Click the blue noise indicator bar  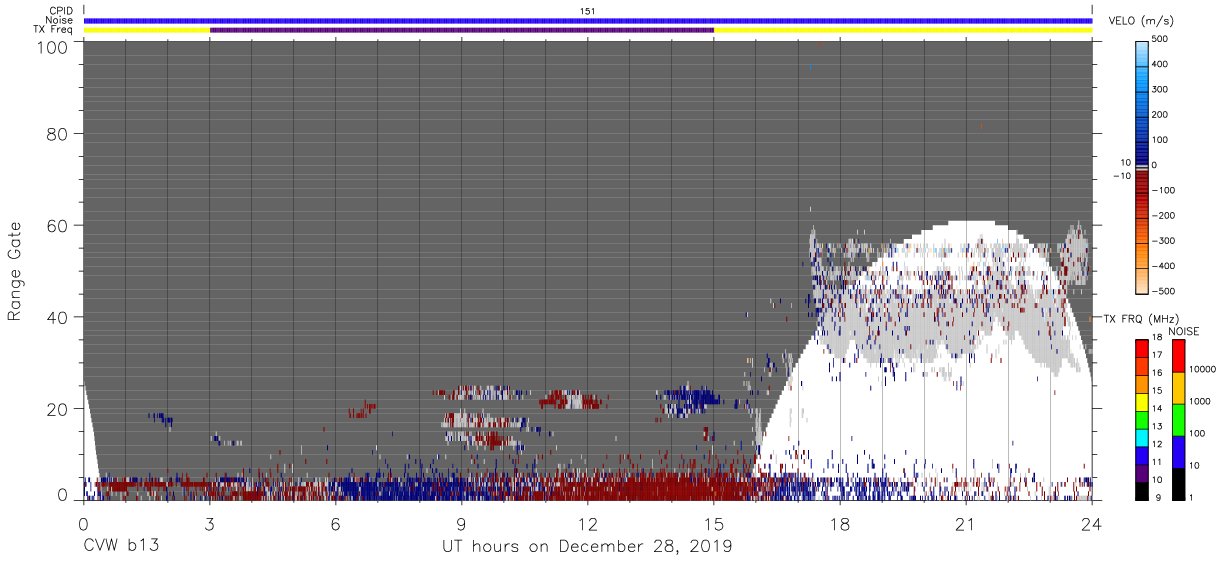click(x=587, y=20)
